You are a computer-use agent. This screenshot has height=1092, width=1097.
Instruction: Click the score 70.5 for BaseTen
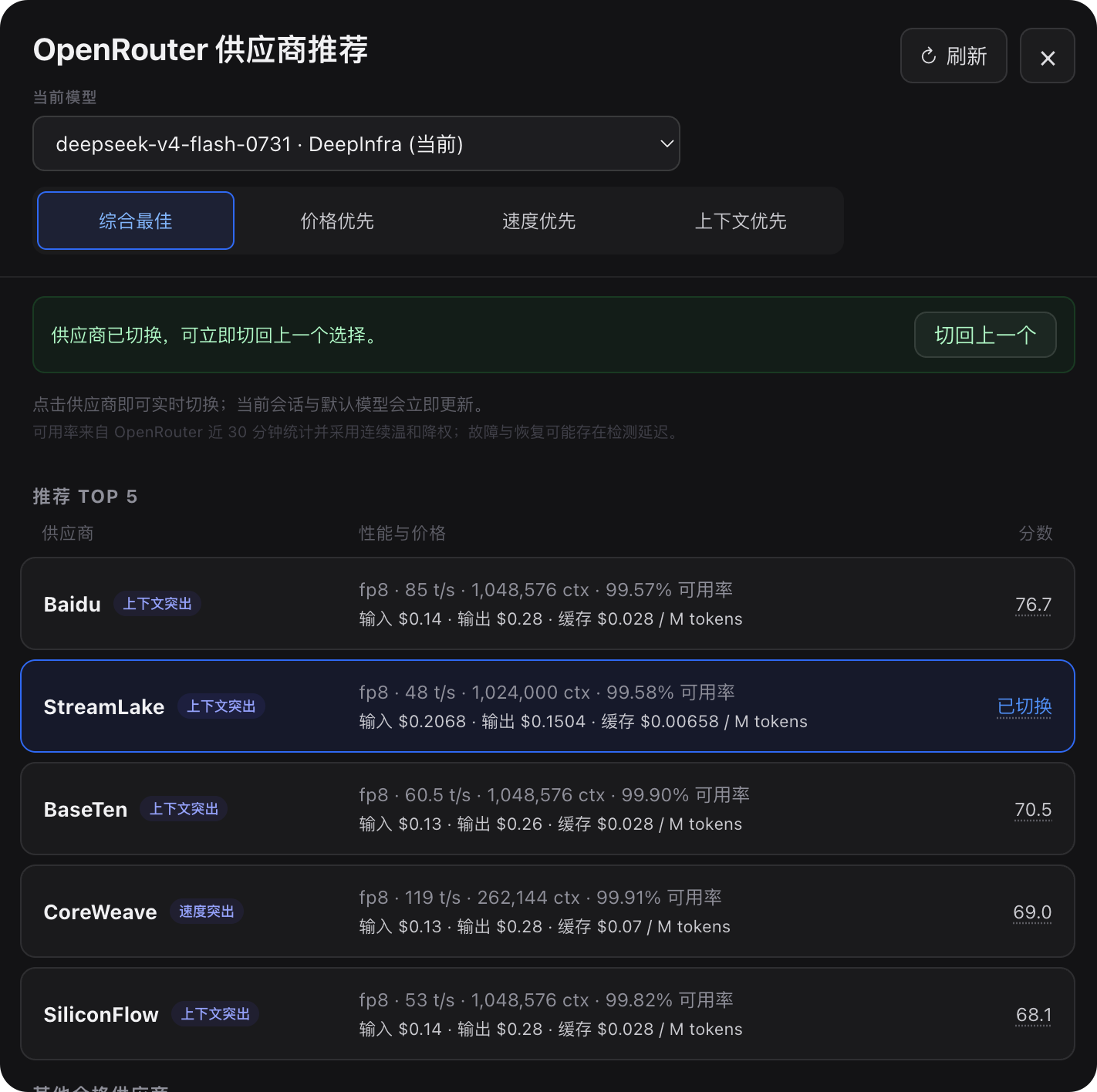1033,810
